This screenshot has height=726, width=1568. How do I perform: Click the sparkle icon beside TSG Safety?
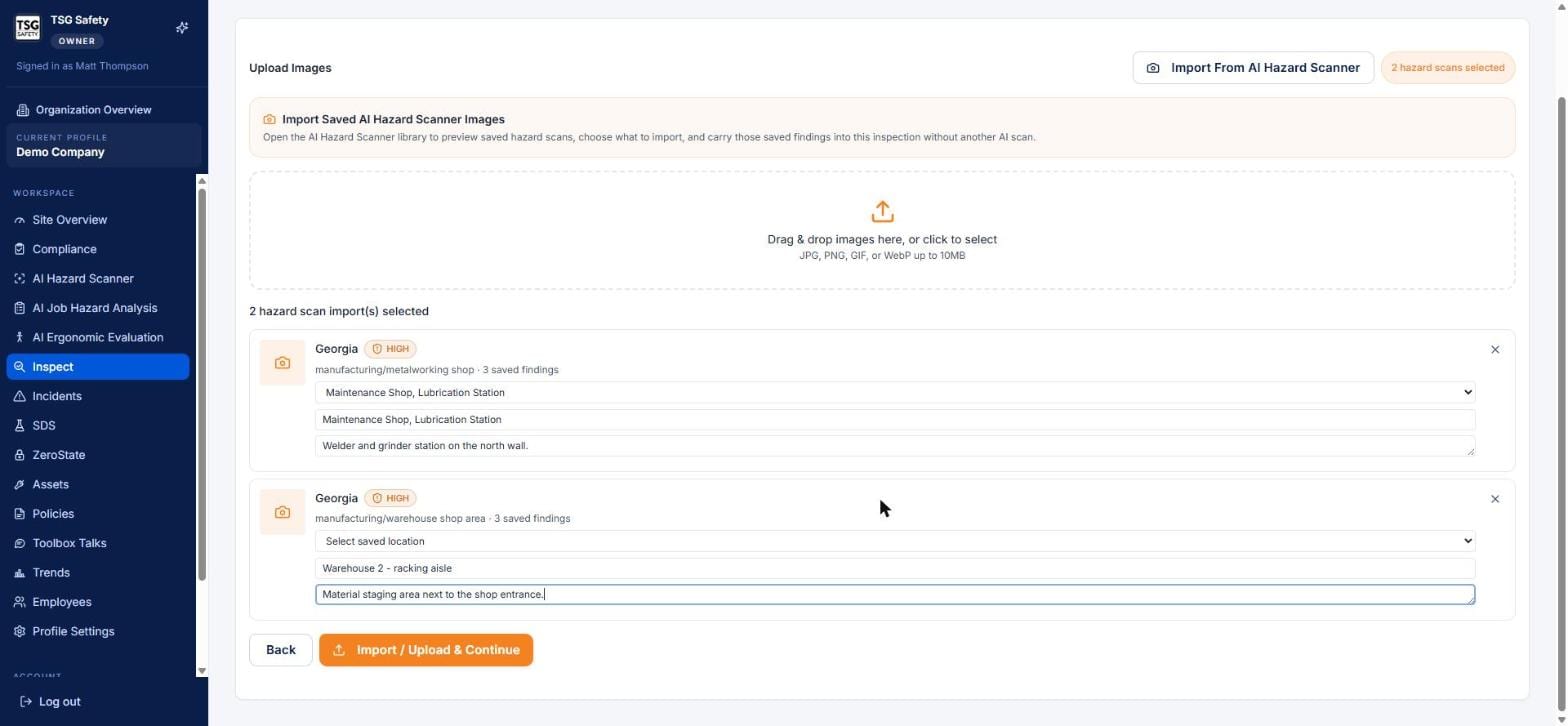pos(182,28)
